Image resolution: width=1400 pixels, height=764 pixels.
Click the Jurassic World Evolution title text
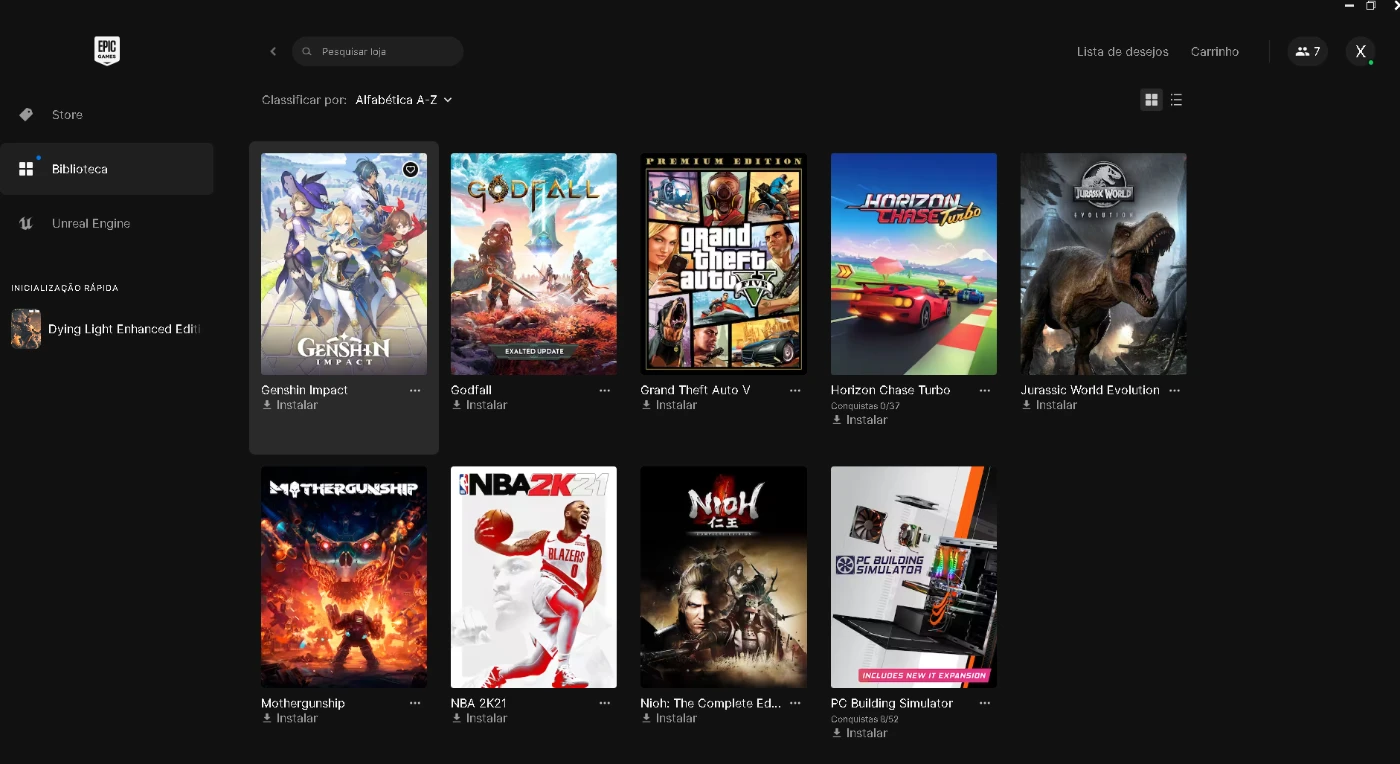click(x=1090, y=390)
